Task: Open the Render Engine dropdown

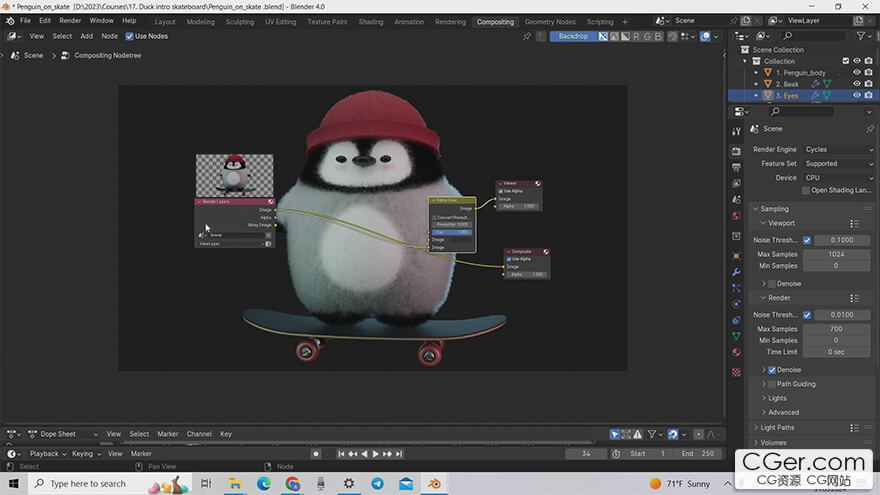Action: [838, 149]
